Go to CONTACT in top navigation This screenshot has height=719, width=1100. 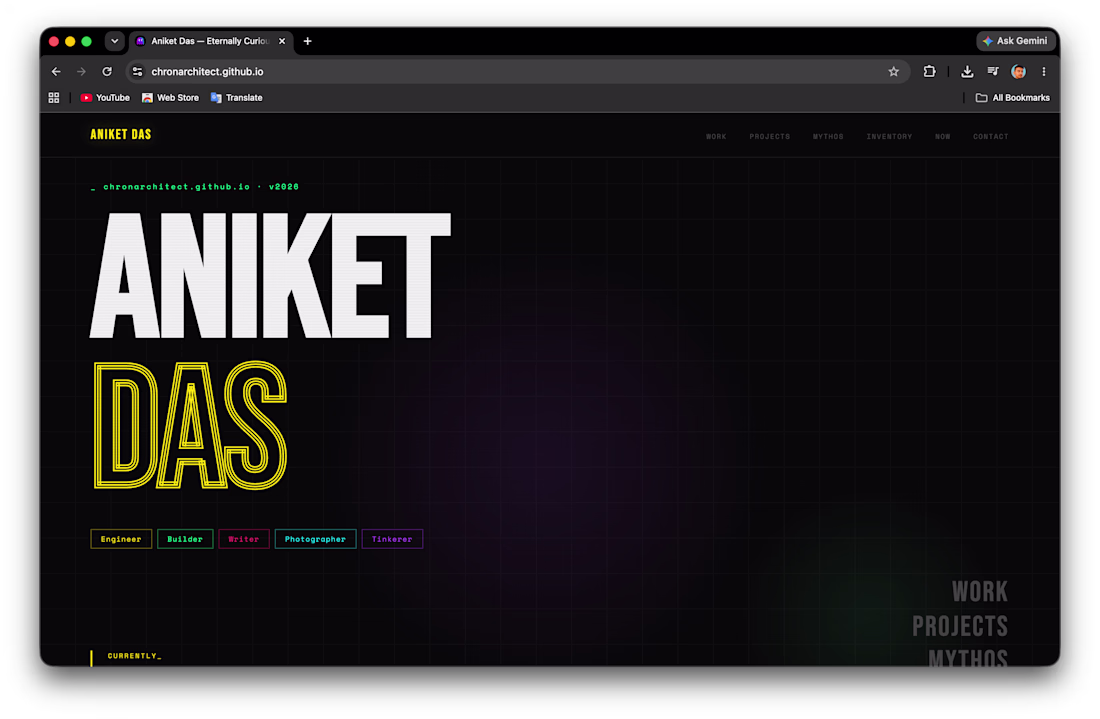(991, 136)
